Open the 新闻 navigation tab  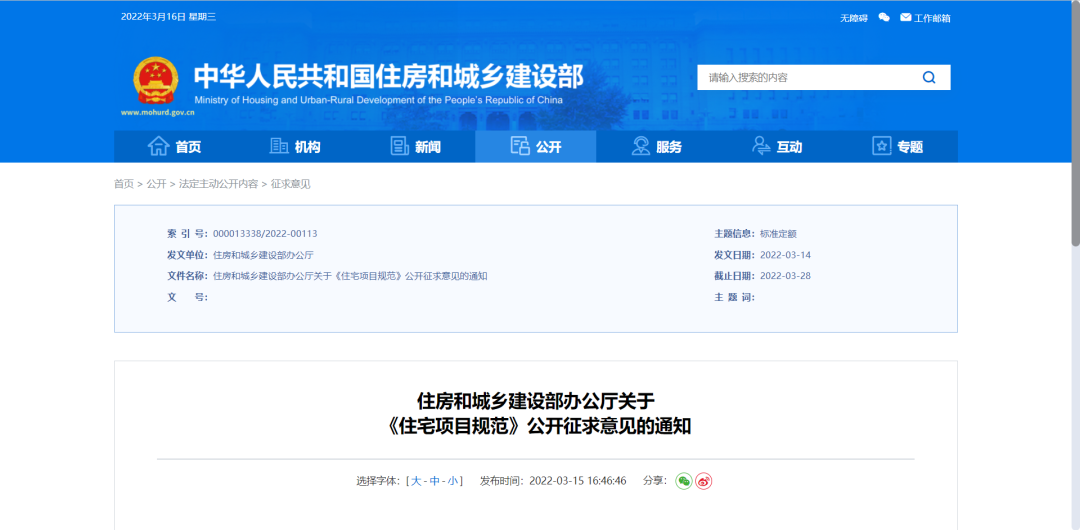pos(415,147)
